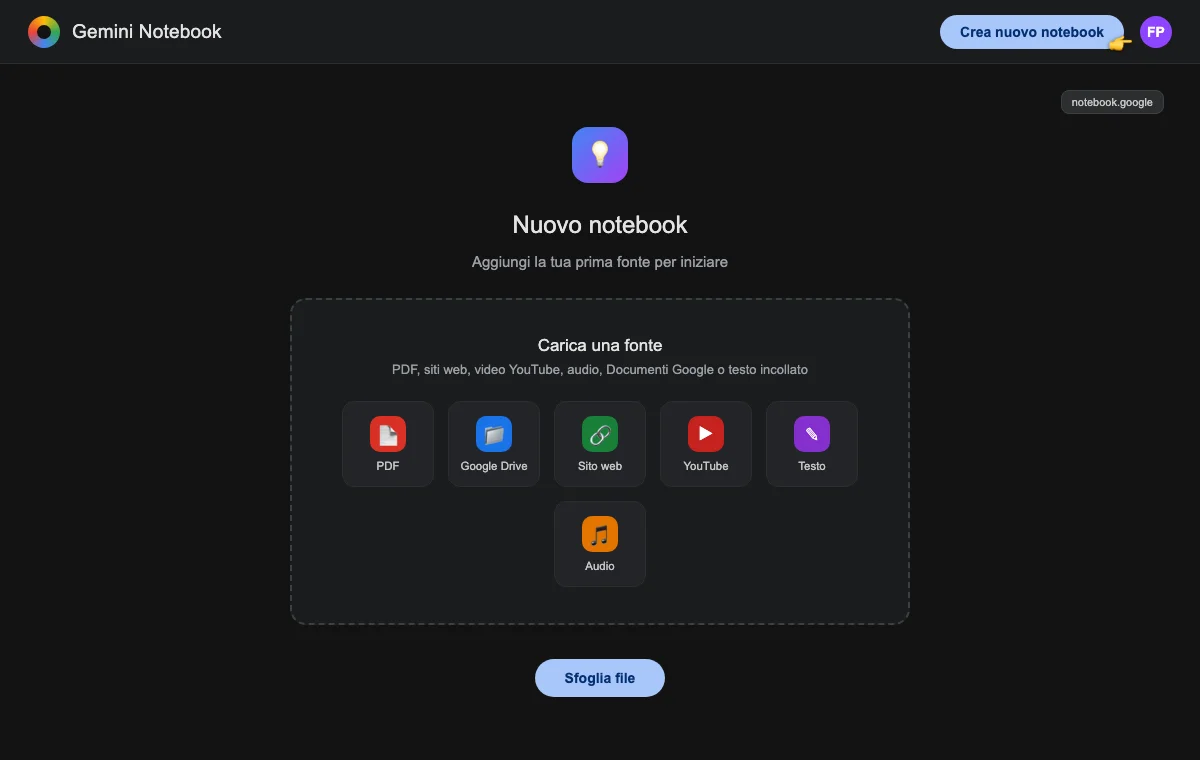Click the Carica una fonte heading

(x=600, y=345)
